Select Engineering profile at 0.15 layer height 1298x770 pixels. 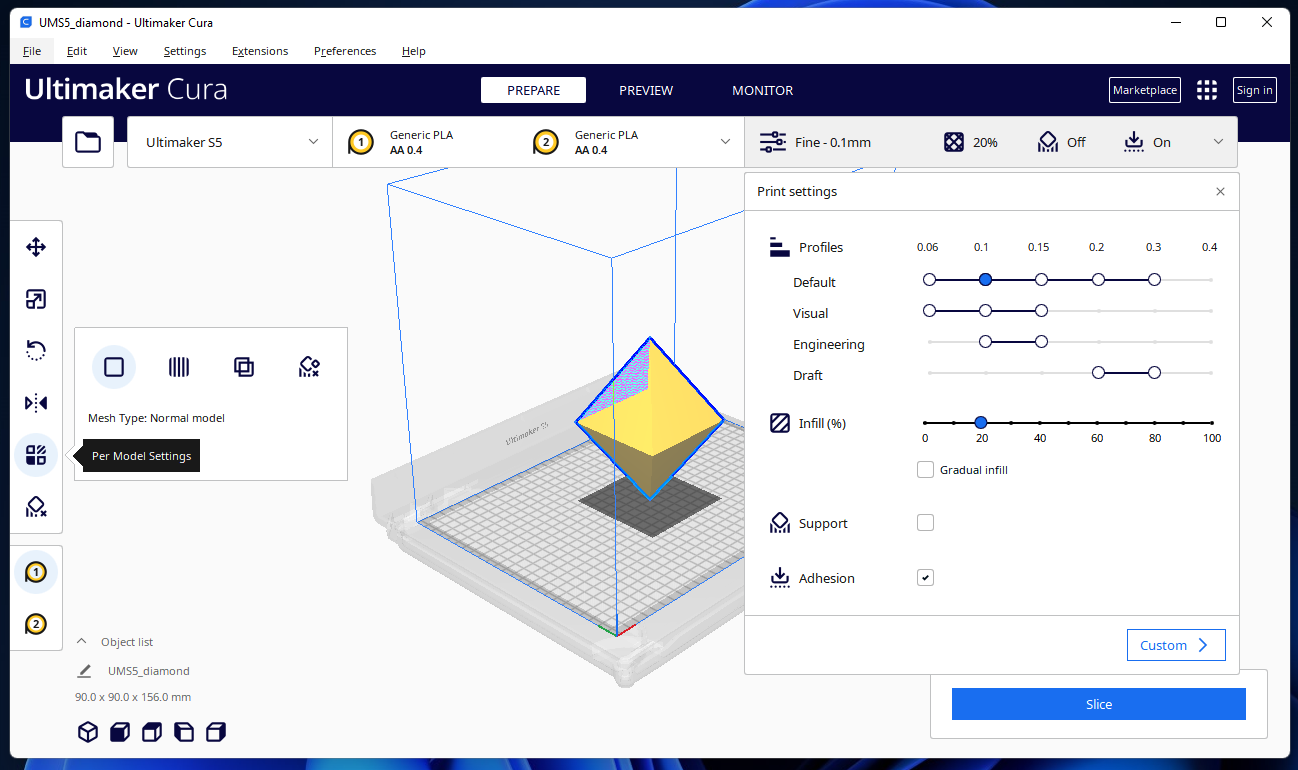[x=1041, y=342]
